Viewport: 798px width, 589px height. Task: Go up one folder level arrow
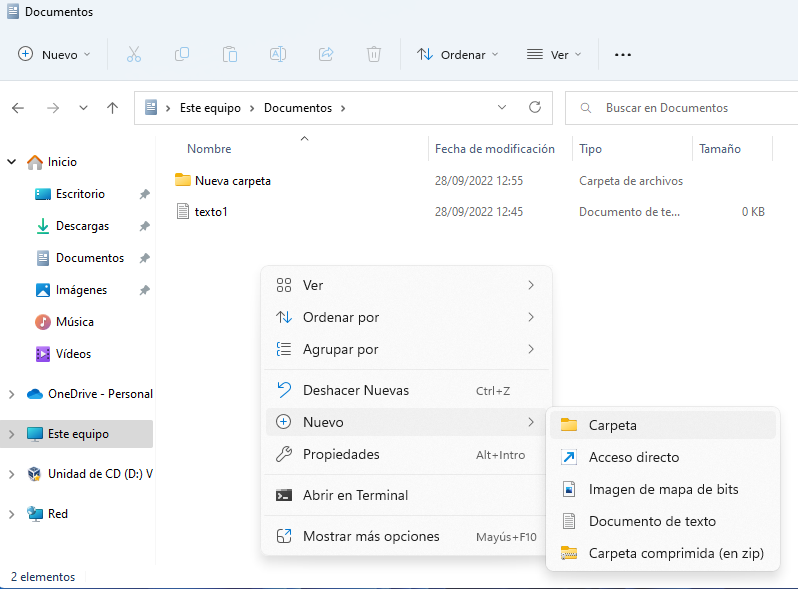(x=113, y=108)
